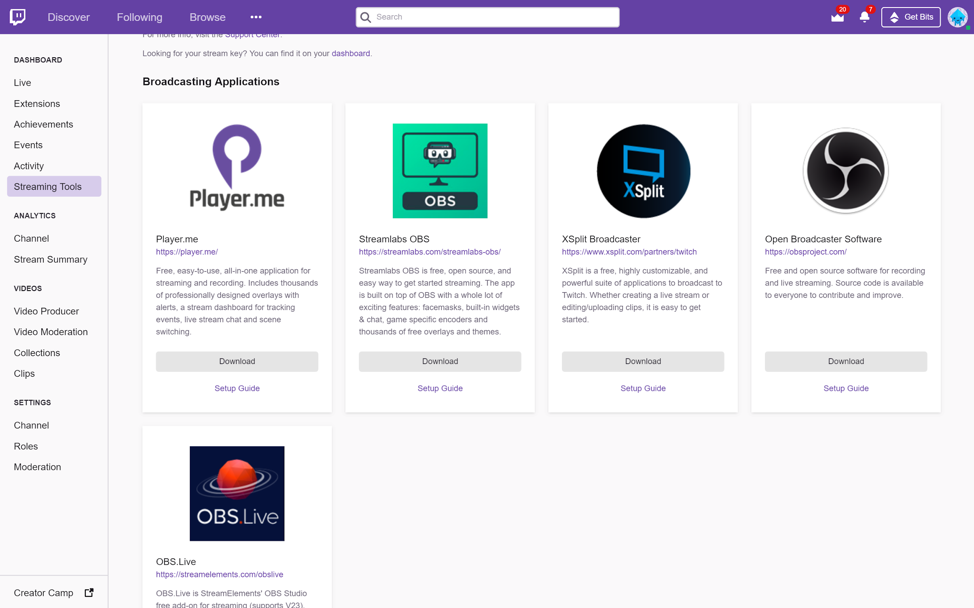974x608 pixels.
Task: Open the user avatar menu
Action: 957,17
